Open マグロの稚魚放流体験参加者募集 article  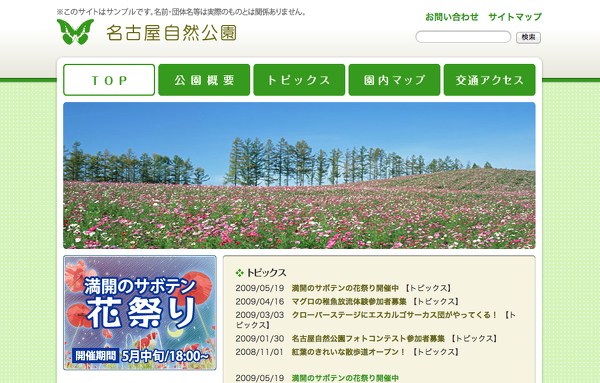pyautogui.click(x=349, y=302)
